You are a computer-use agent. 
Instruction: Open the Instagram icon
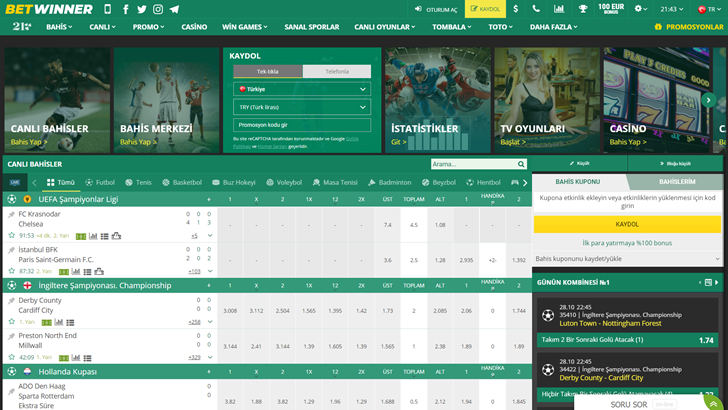(158, 9)
